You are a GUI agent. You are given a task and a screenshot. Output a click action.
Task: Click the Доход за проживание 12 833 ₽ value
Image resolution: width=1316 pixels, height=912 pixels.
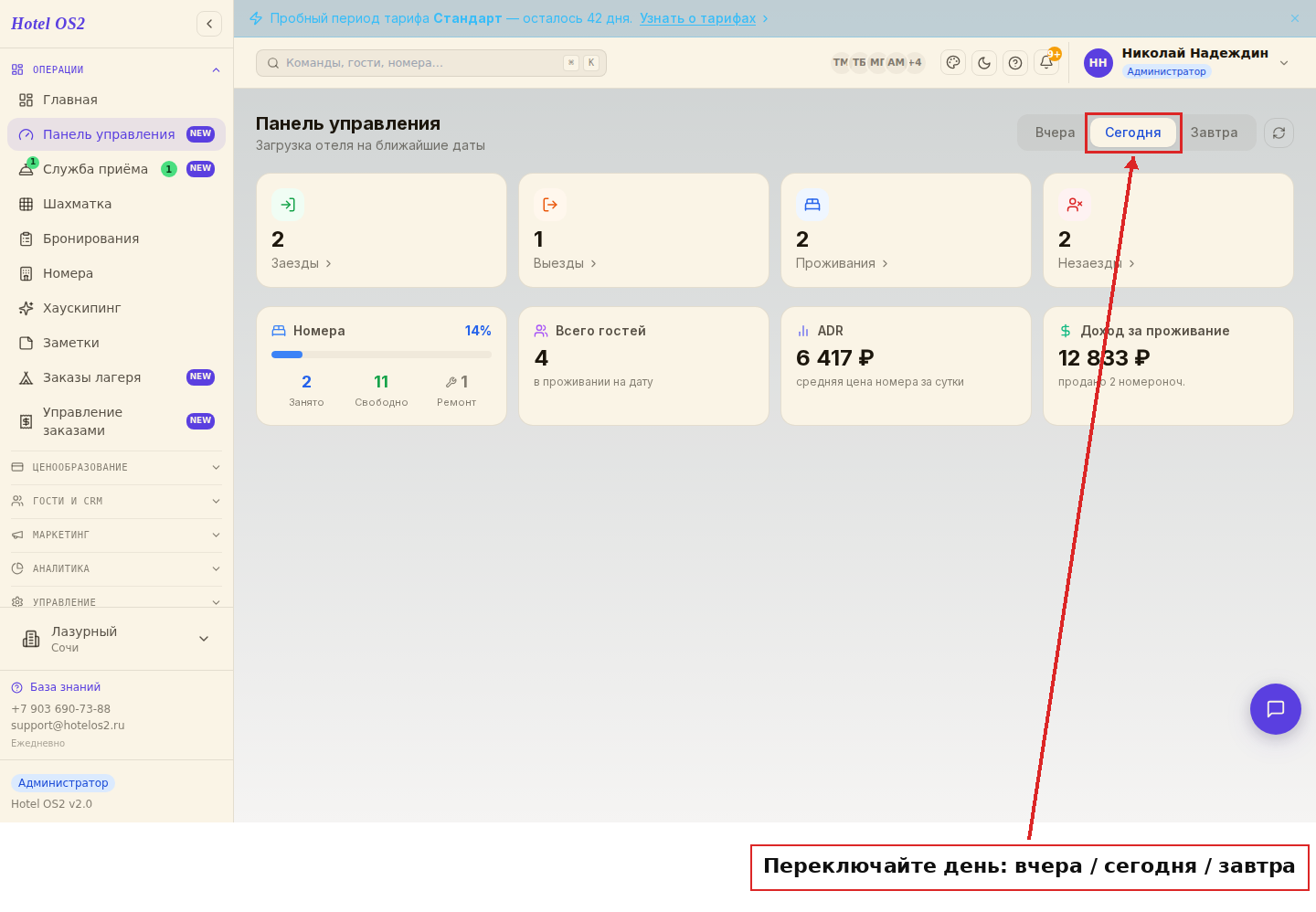point(1104,358)
